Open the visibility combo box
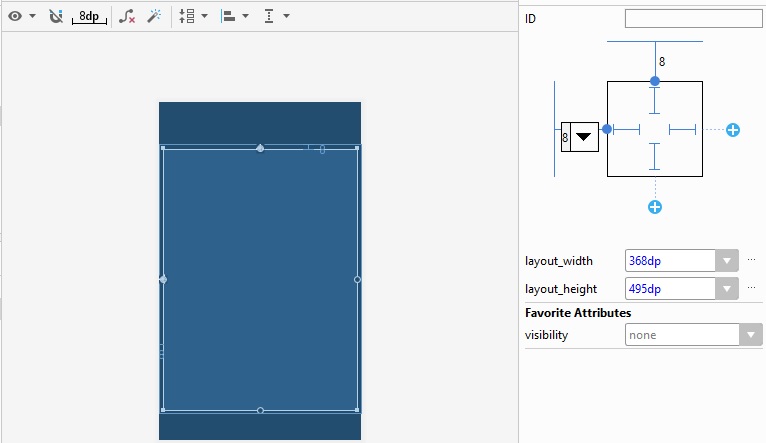The image size is (766, 443). tap(693, 335)
